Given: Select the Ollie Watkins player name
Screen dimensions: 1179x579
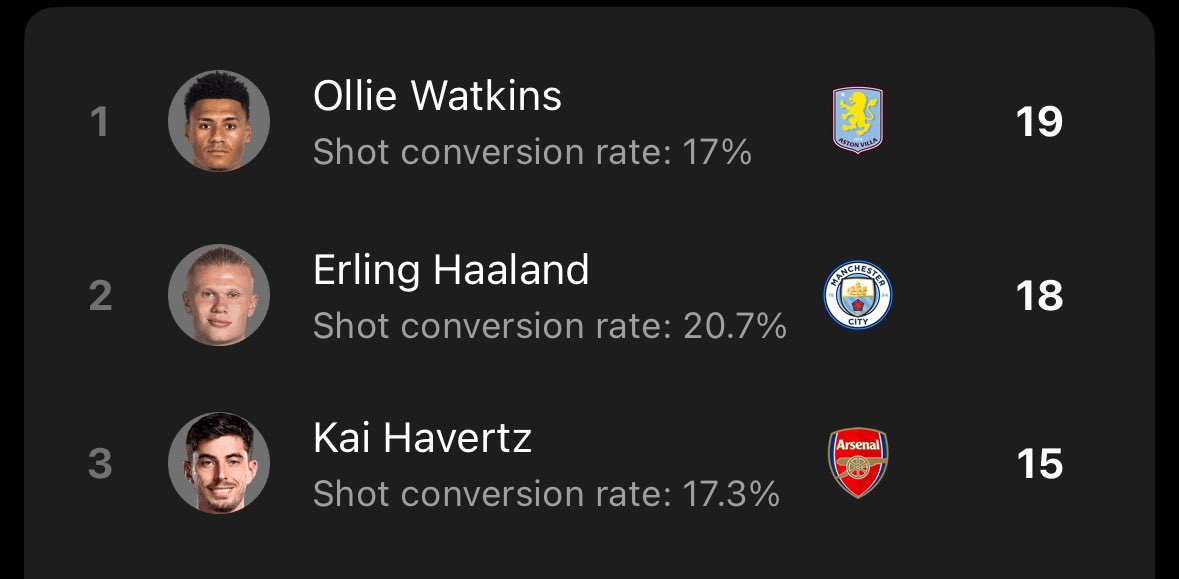Looking at the screenshot, I should click(437, 96).
